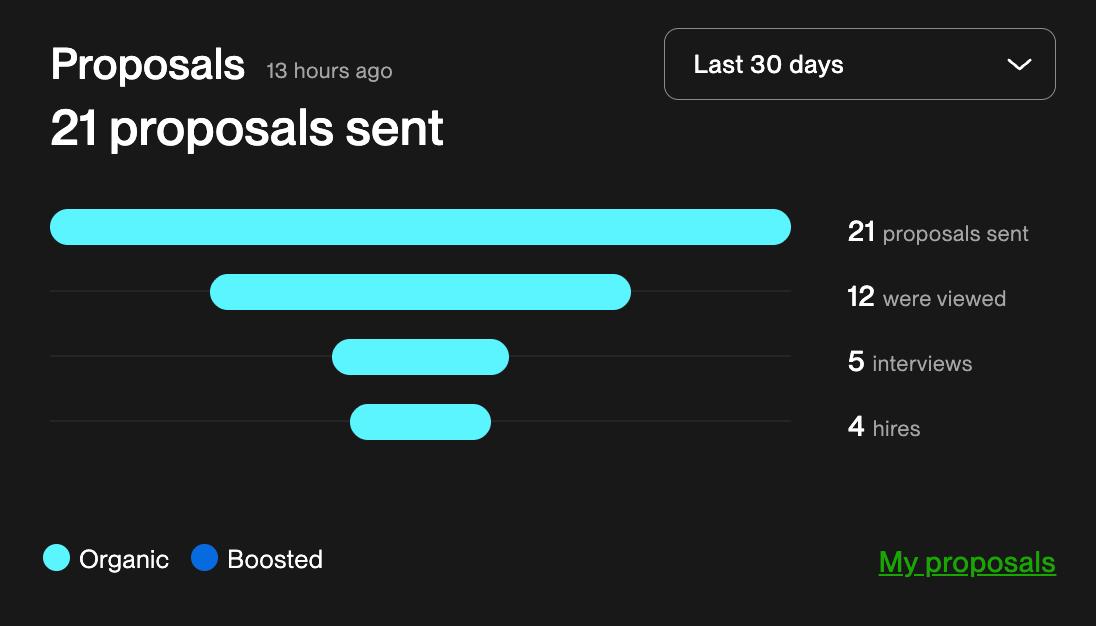Select the 4 hires stat row
The image size is (1096, 626).
[x=884, y=427]
